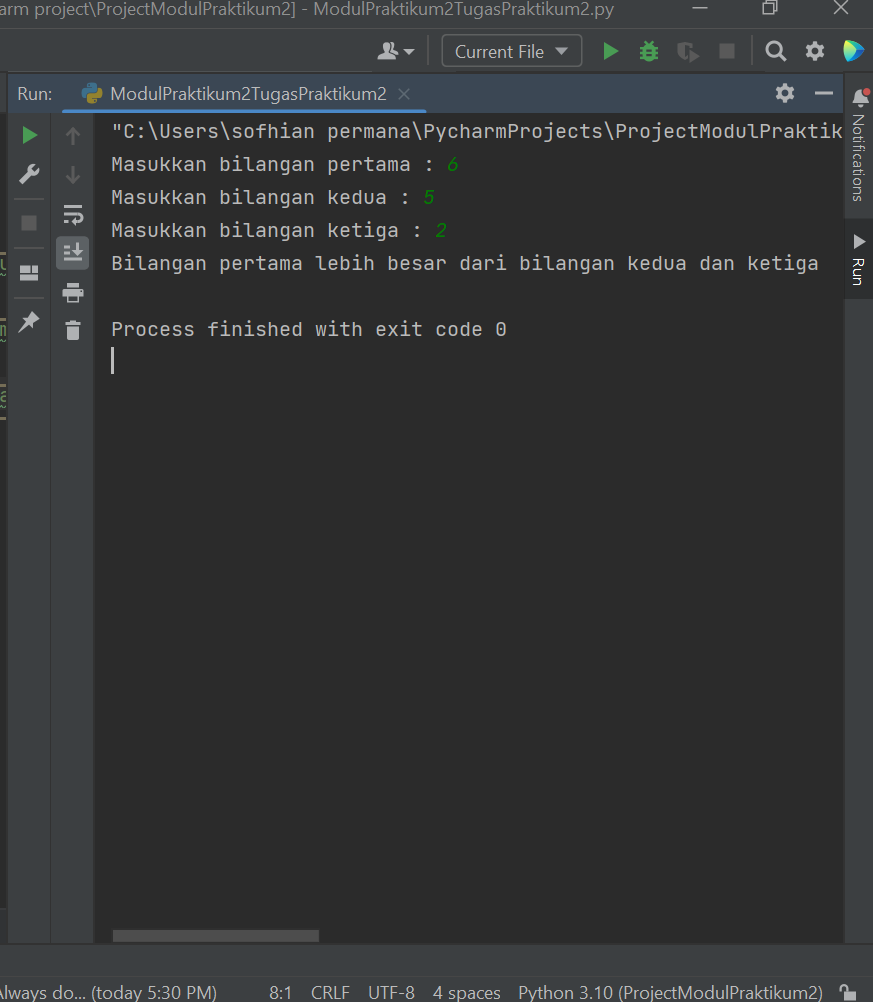Toggle soft-wrap for console output
This screenshot has width=873, height=1002.
(x=72, y=214)
